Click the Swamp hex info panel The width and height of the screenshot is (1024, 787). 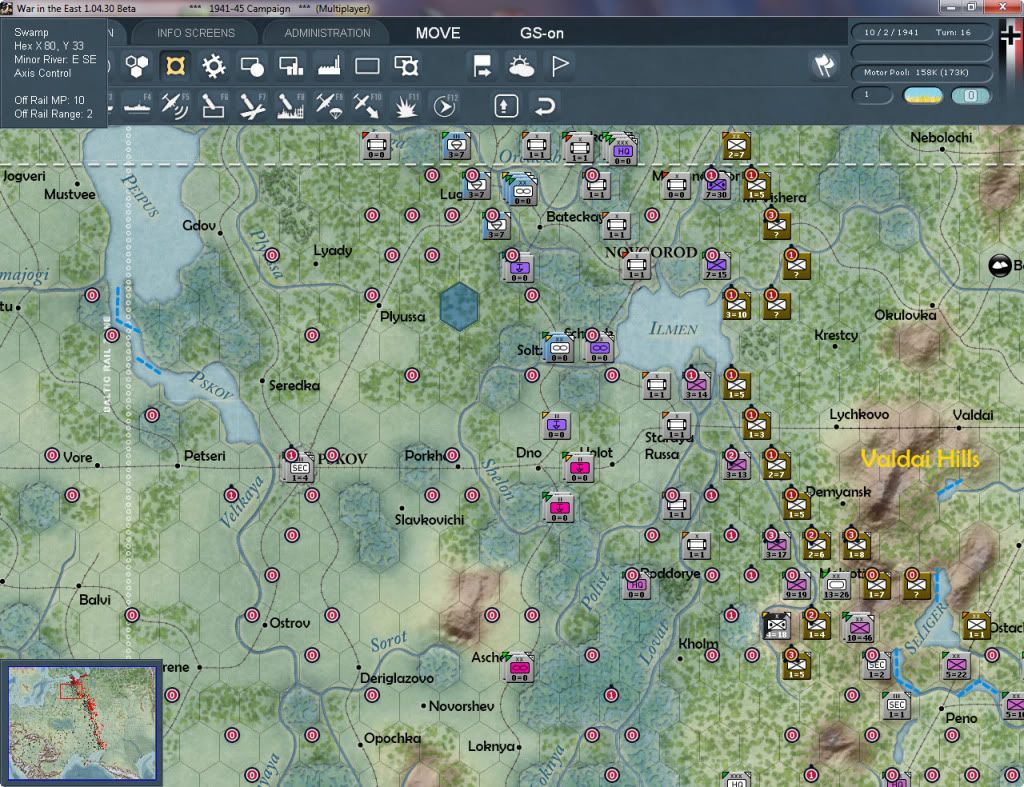[x=54, y=72]
